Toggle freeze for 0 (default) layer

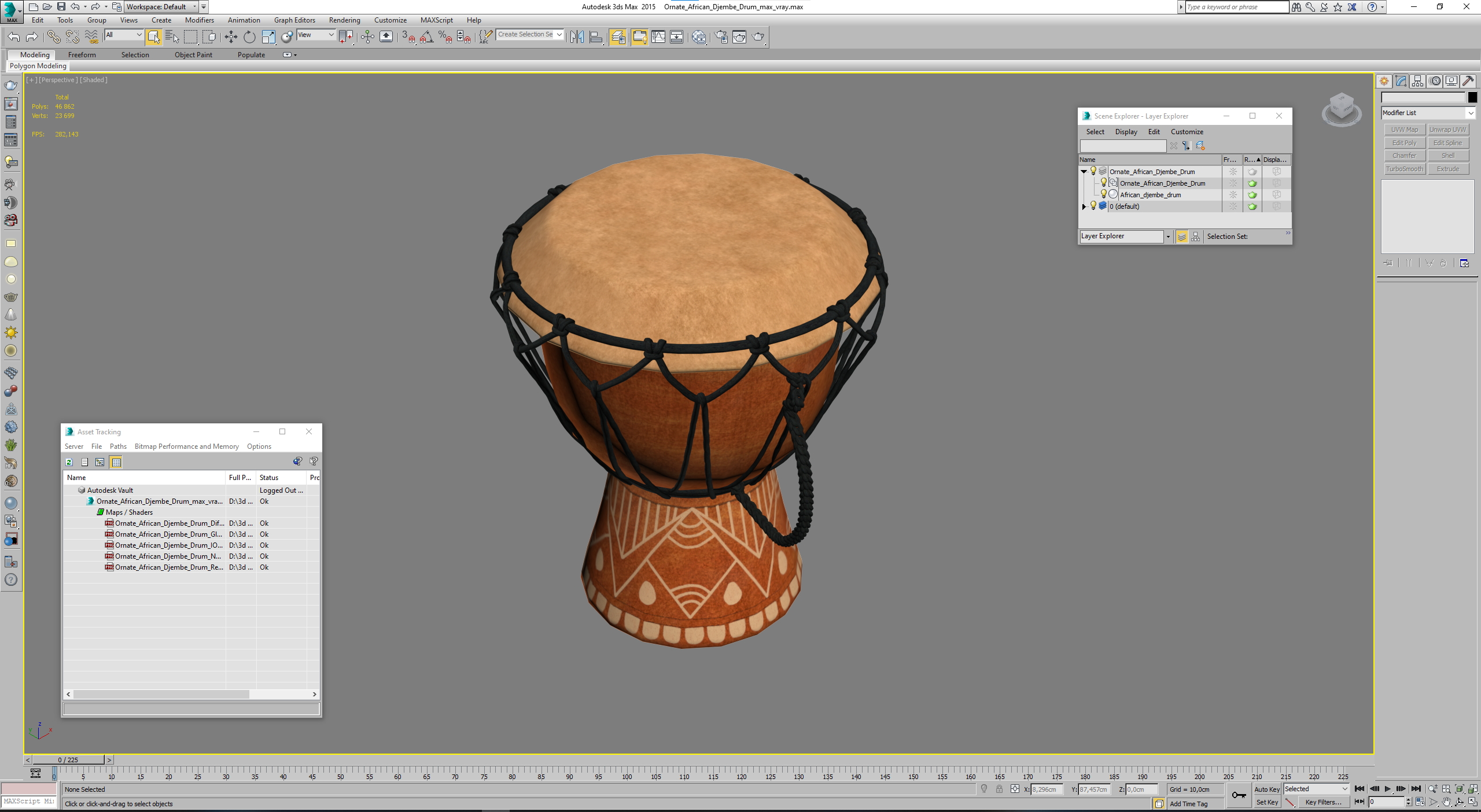pos(1233,206)
